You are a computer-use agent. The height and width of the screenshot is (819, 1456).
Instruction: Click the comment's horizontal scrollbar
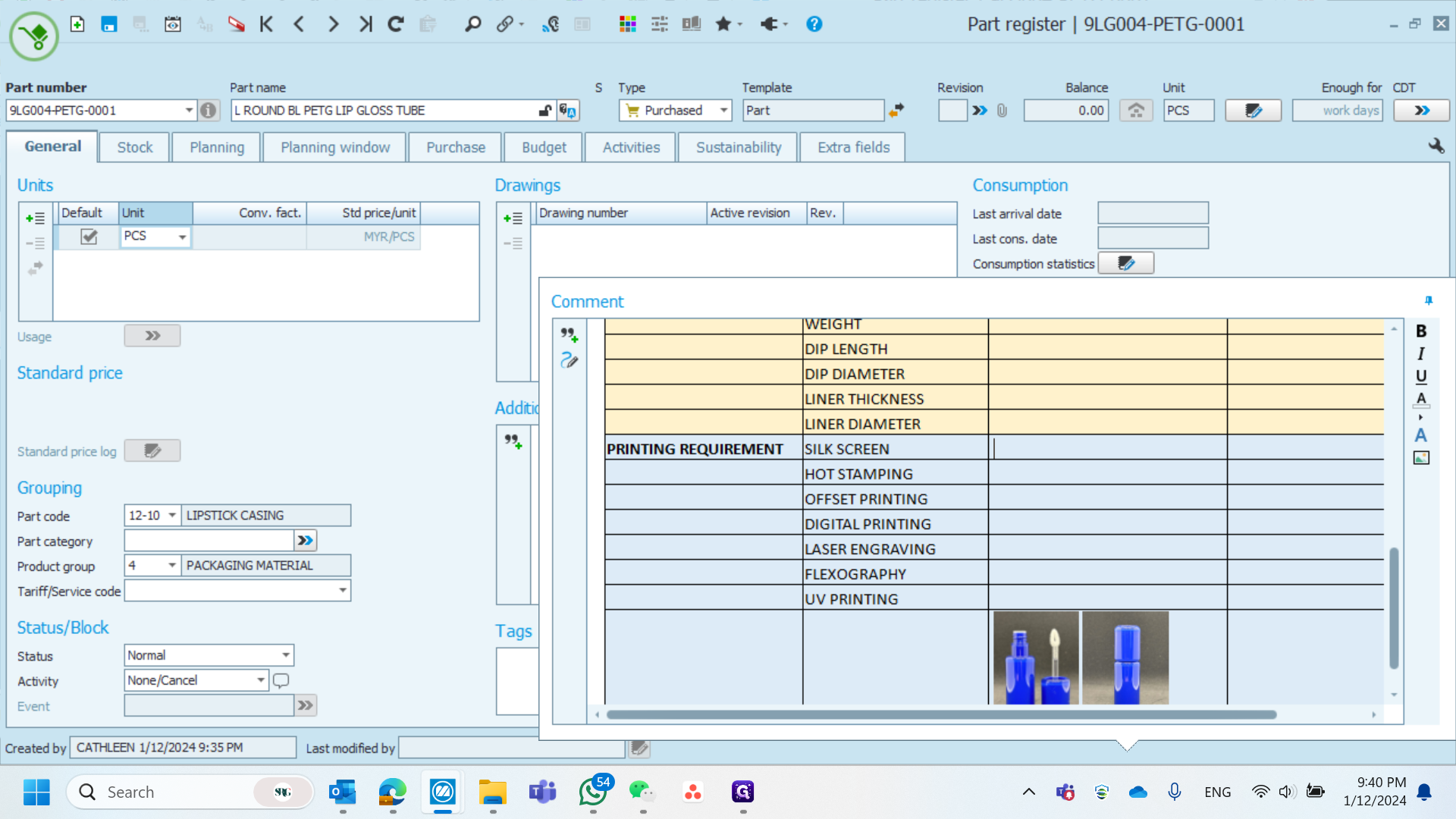click(940, 714)
